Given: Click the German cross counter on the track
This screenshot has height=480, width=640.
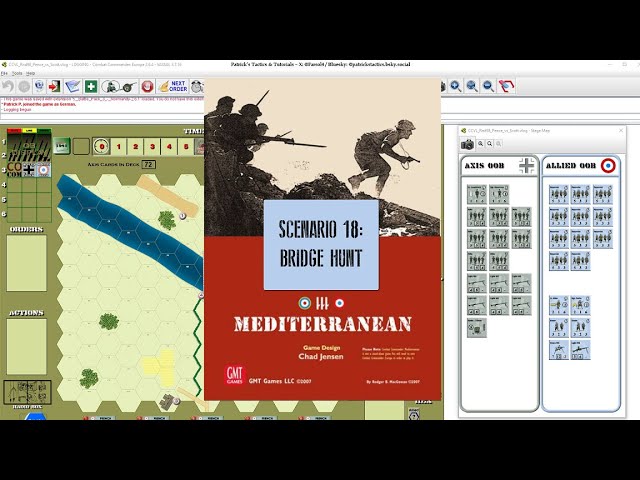Looking at the screenshot, I should 29,169.
